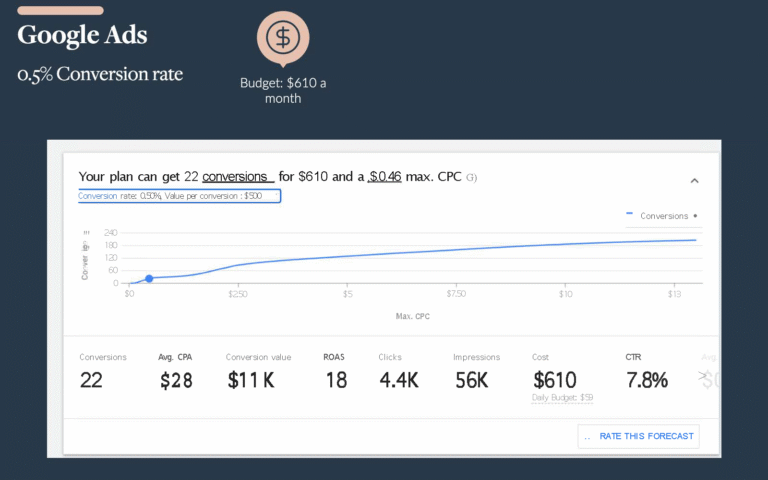The height and width of the screenshot is (480, 768).
Task: Click the Clicks value 4.4K
Action: click(399, 380)
